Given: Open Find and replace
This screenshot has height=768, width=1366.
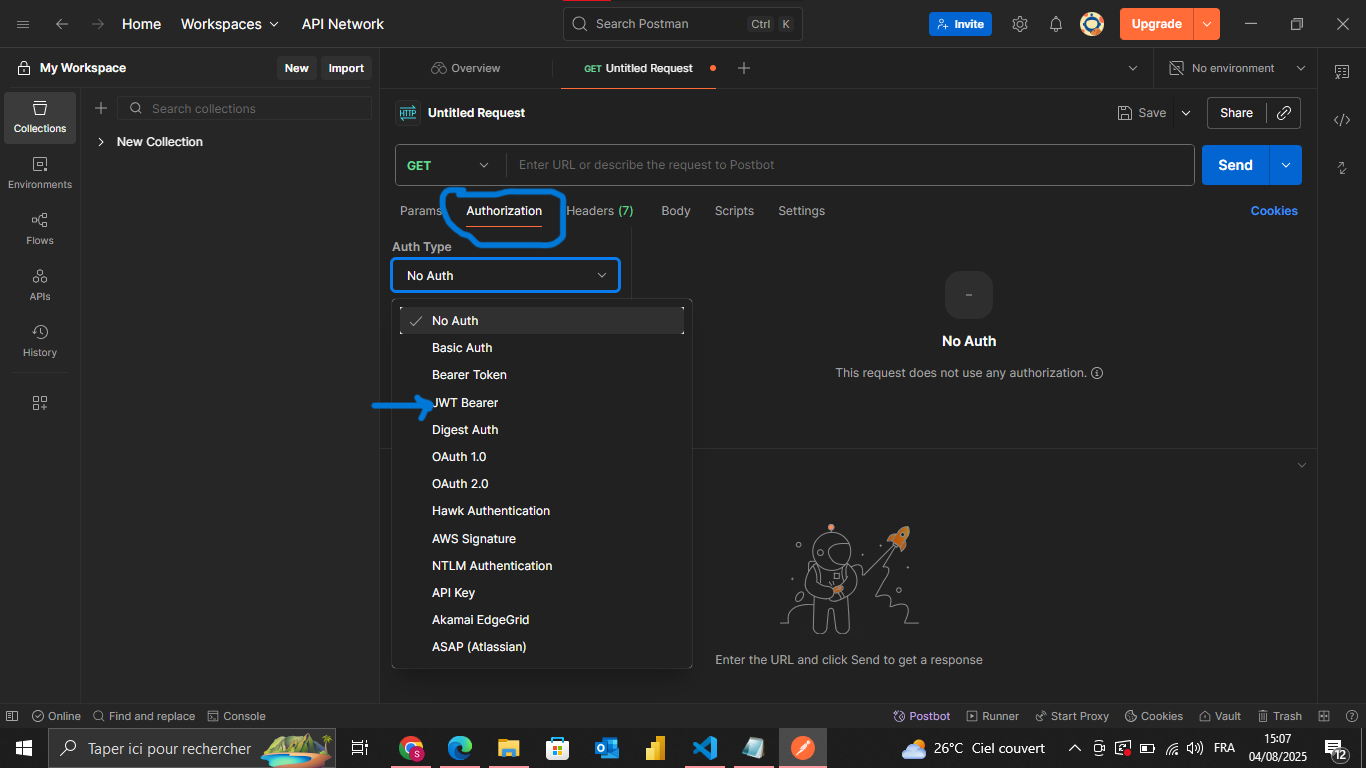Looking at the screenshot, I should point(144,716).
